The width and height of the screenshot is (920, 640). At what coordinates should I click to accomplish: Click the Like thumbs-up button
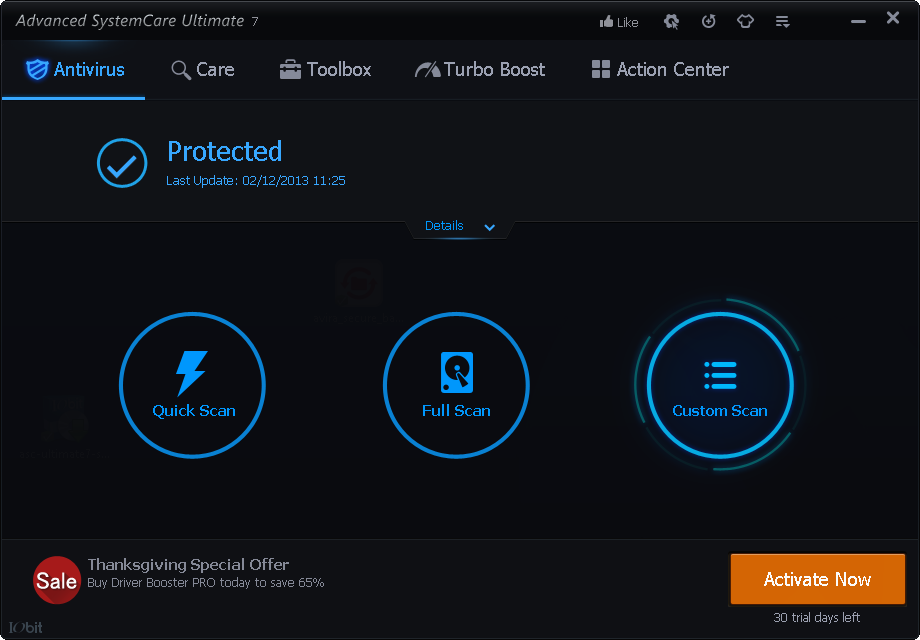[618, 21]
